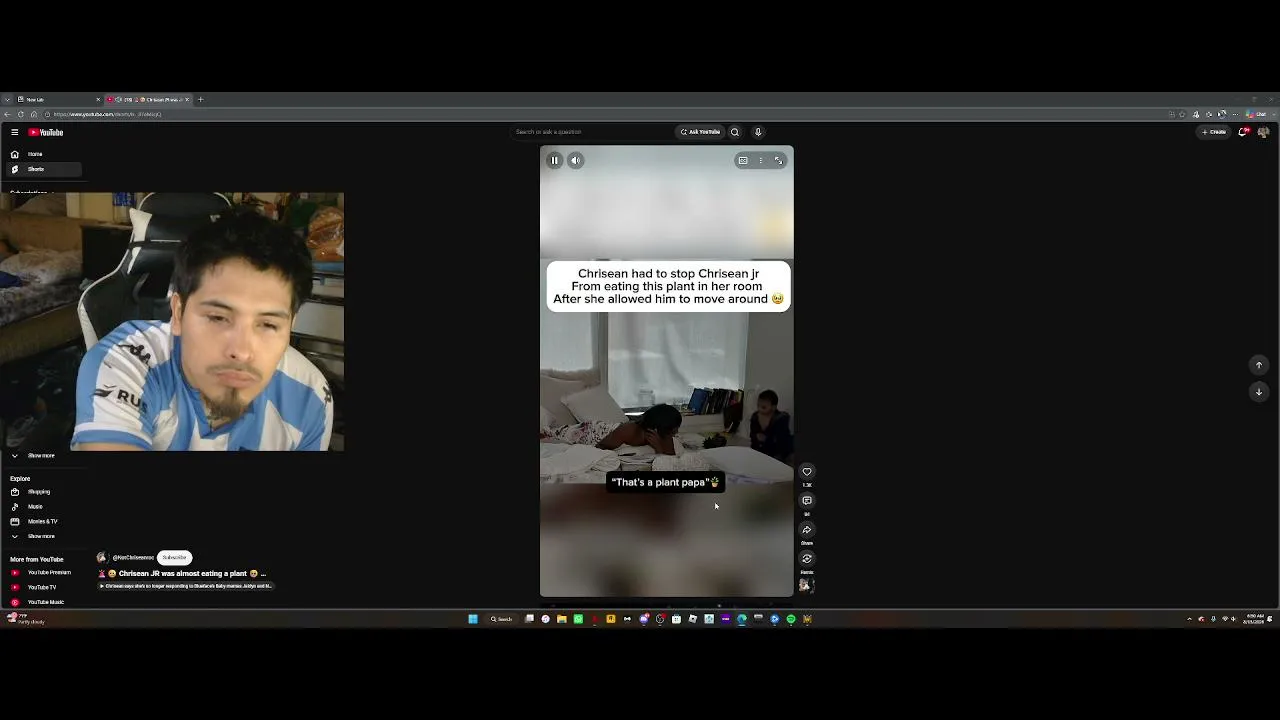The image size is (1280, 720).
Task: Open browser Chat copilot button
Action: (1257, 114)
